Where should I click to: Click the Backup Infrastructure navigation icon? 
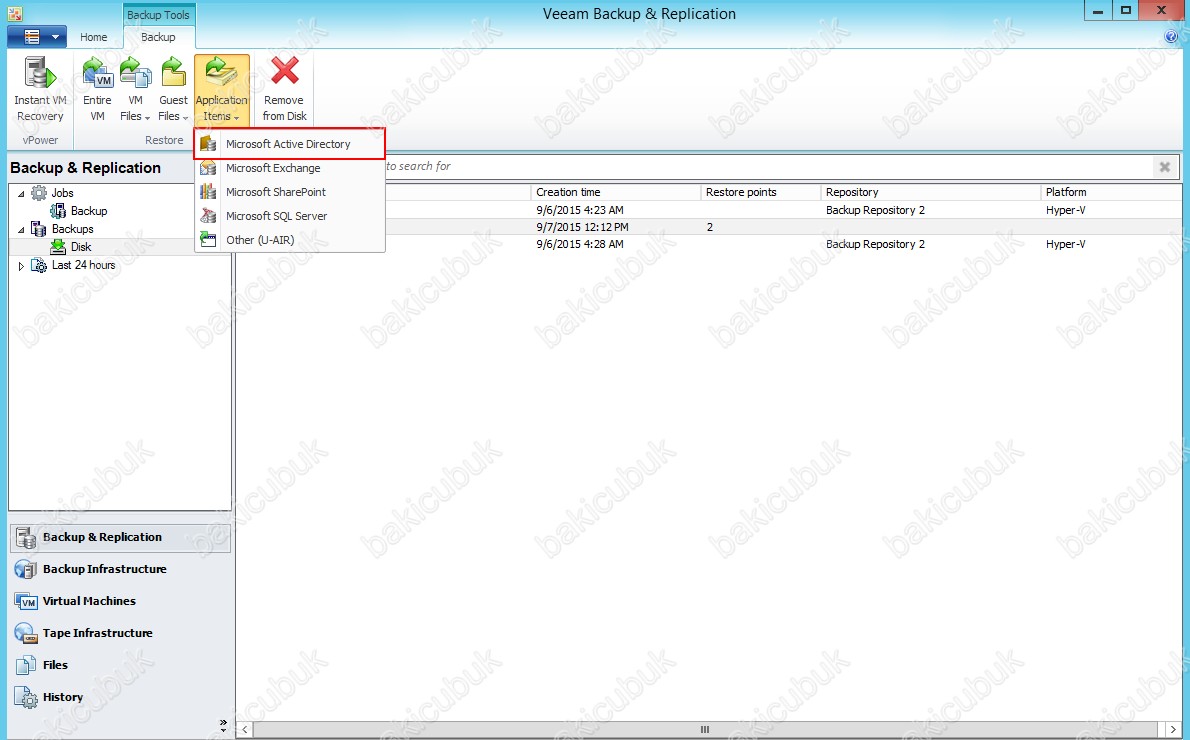(26, 569)
